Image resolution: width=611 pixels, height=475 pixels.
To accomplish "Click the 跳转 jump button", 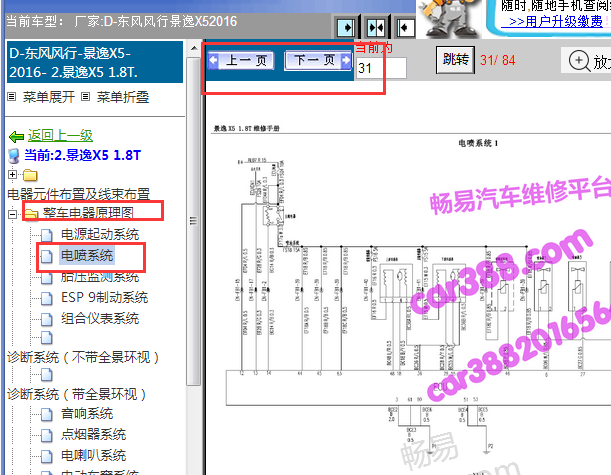I will click(455, 60).
